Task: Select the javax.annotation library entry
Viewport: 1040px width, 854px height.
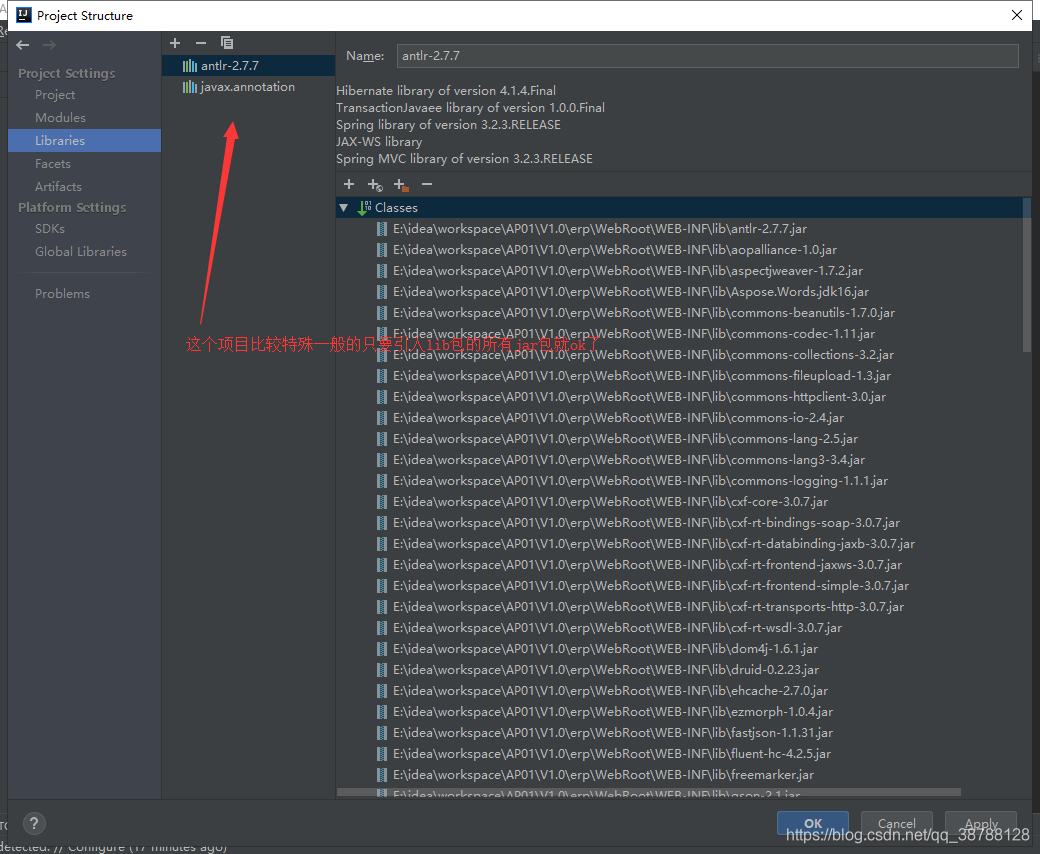Action: coord(248,87)
